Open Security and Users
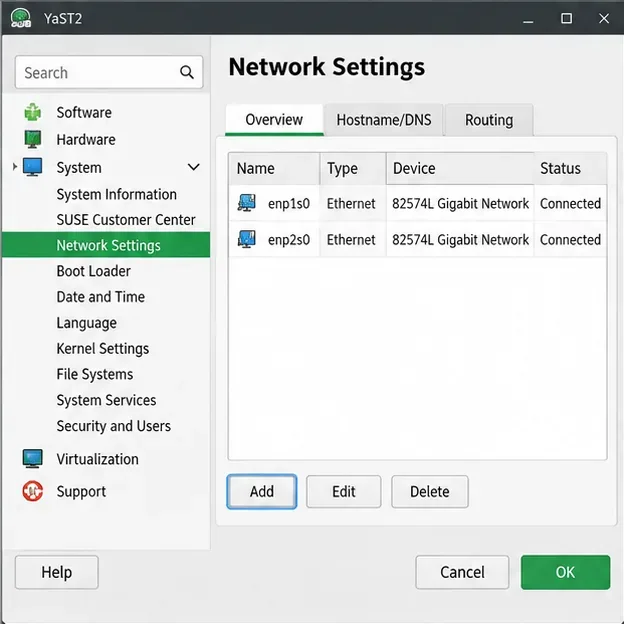The image size is (624, 624). [x=113, y=426]
